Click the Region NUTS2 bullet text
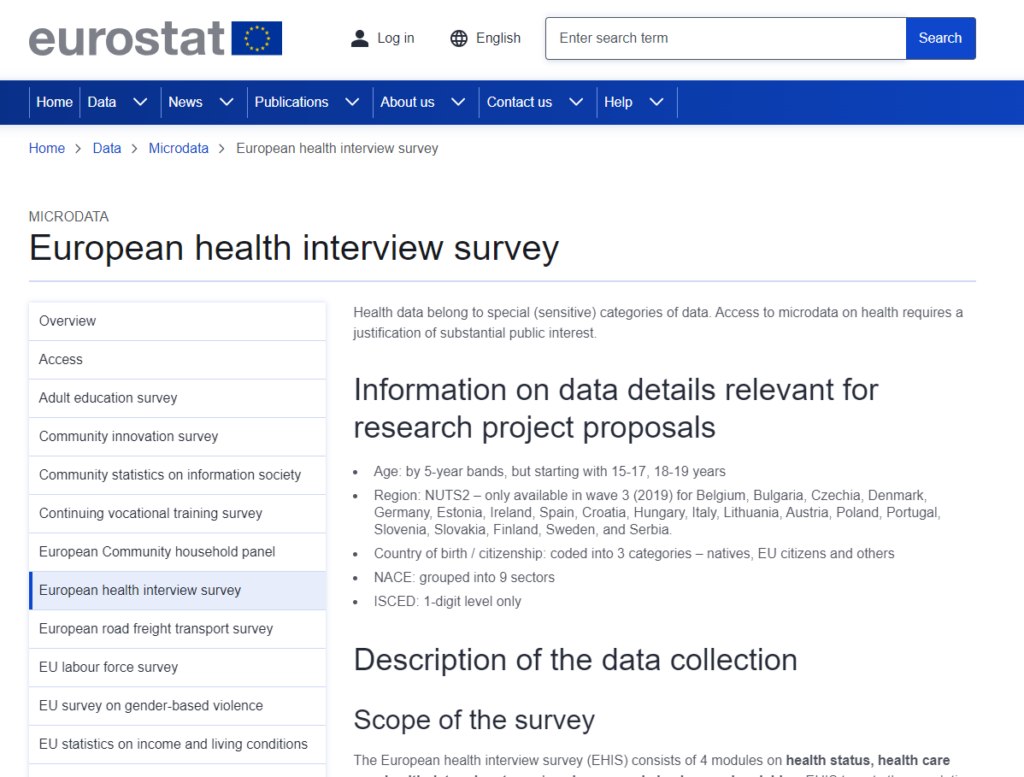The height and width of the screenshot is (777, 1024). 657,513
